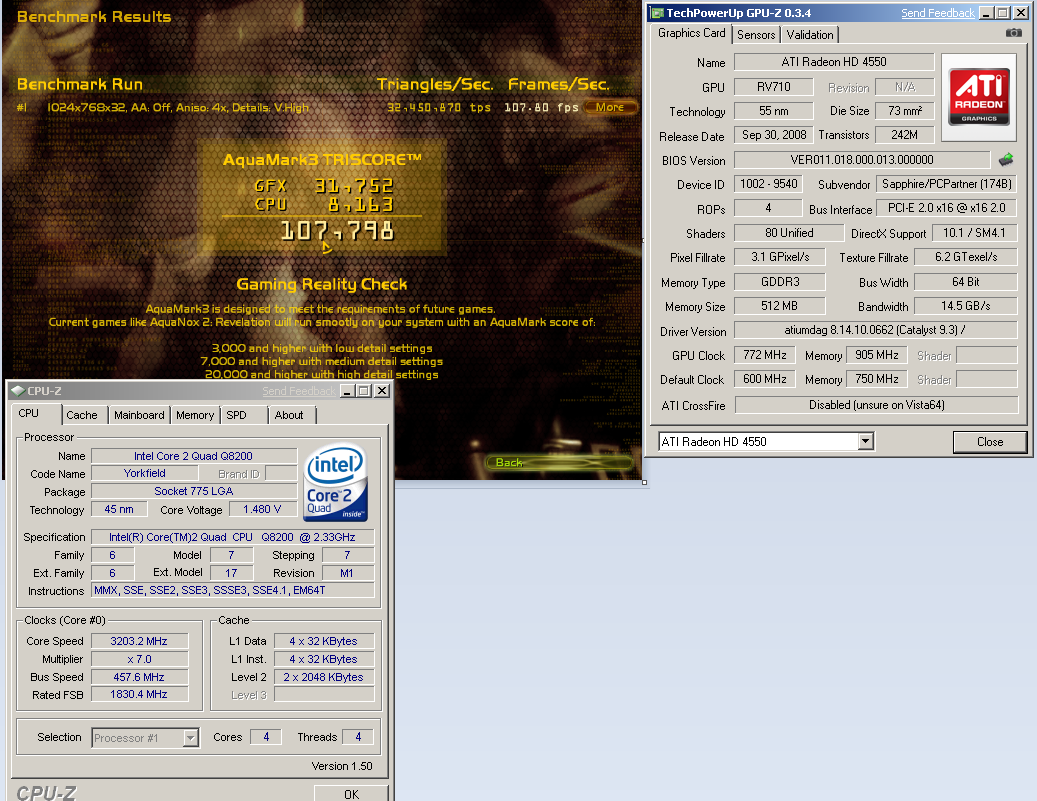Click the AquaMark total score 107,798
This screenshot has width=1037, height=801.
click(337, 232)
